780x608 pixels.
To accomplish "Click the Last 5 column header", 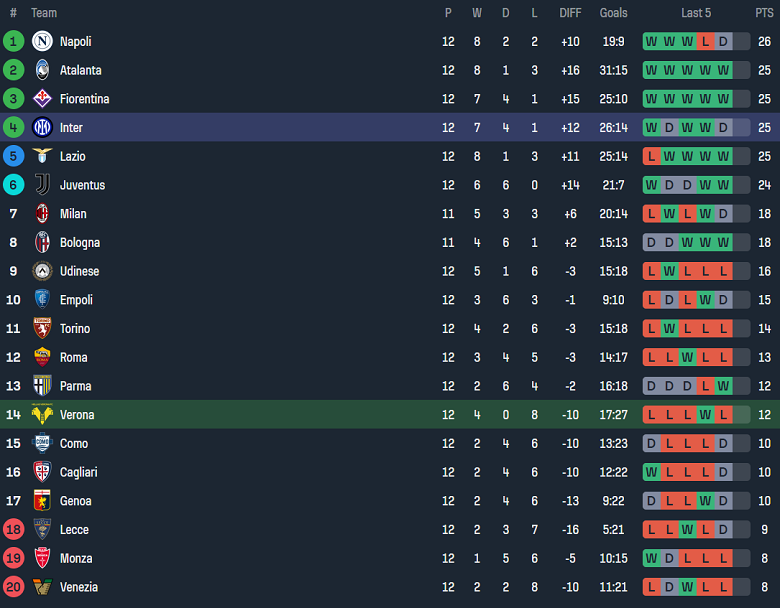I will point(696,13).
